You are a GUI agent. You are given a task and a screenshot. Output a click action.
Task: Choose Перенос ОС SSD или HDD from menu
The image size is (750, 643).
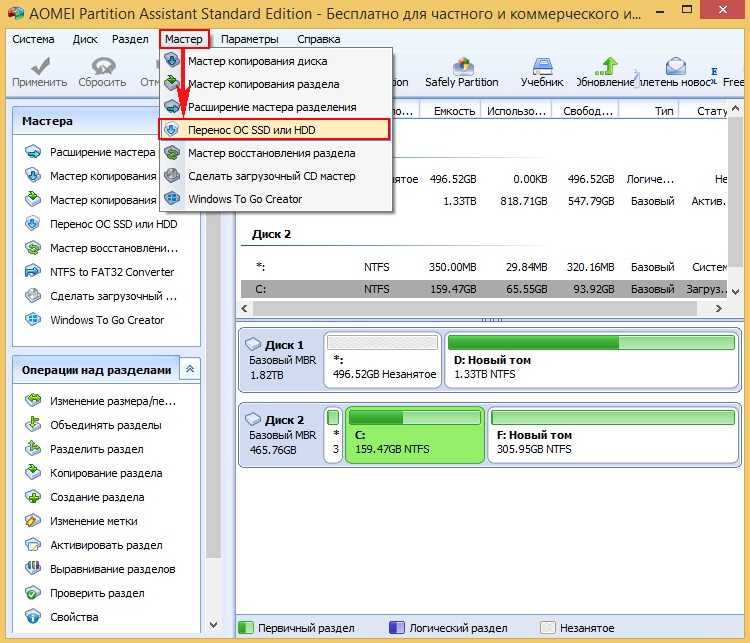[273, 130]
